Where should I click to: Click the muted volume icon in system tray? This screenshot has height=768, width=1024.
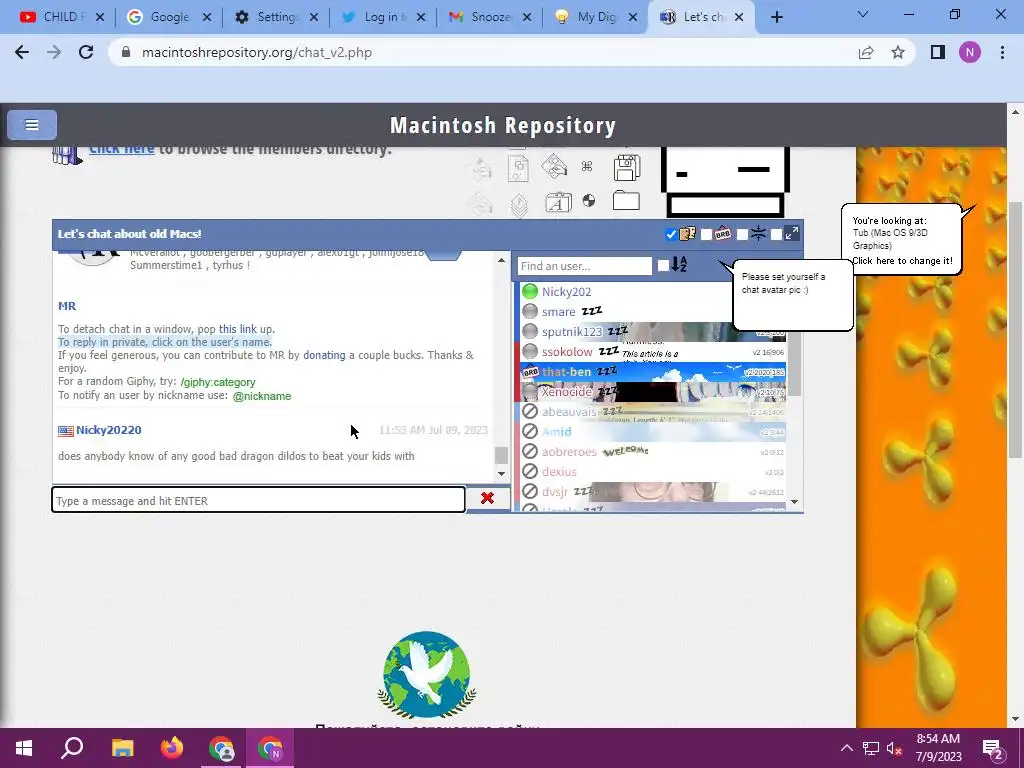click(x=894, y=748)
